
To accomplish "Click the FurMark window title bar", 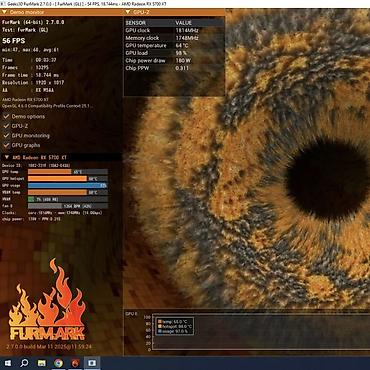I will click(185, 4).
